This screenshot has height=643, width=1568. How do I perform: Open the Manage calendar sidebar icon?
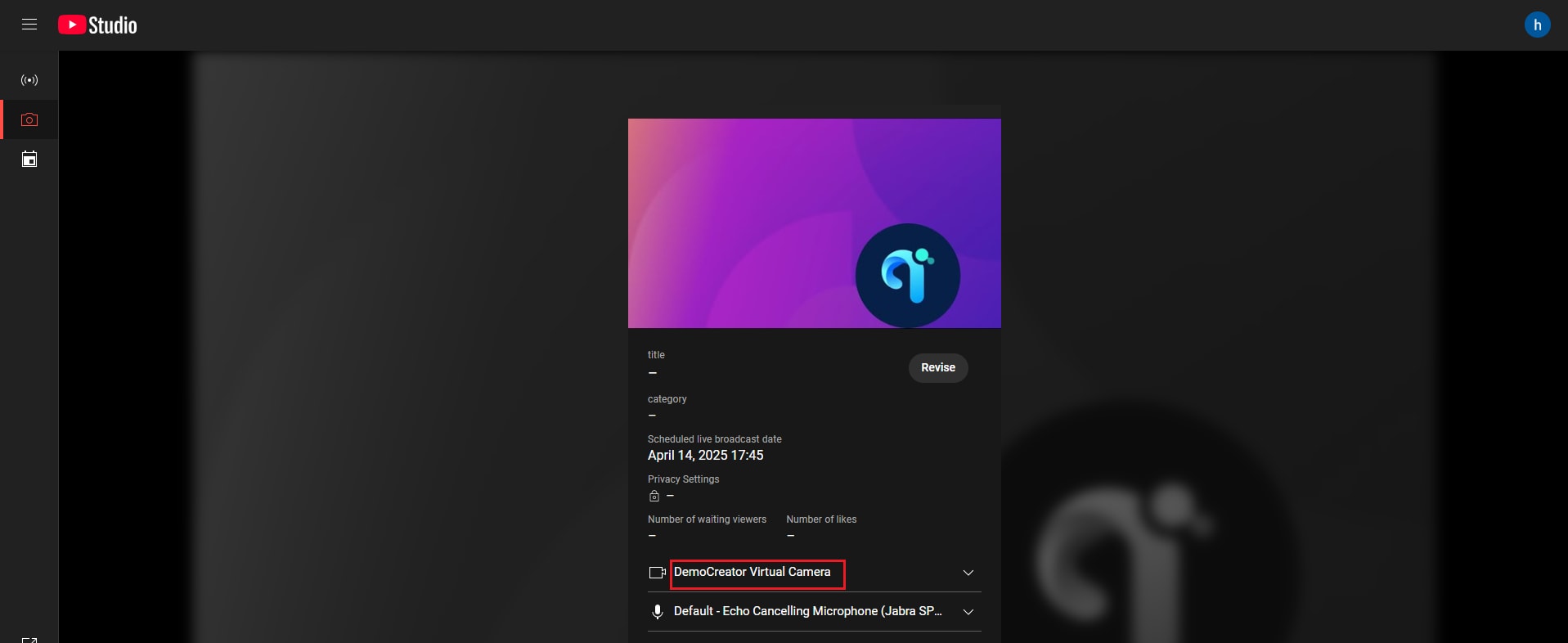[x=29, y=159]
